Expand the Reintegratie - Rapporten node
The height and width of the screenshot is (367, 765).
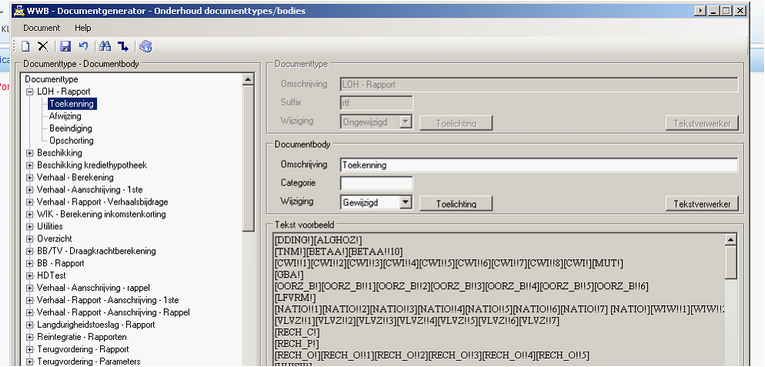30,337
